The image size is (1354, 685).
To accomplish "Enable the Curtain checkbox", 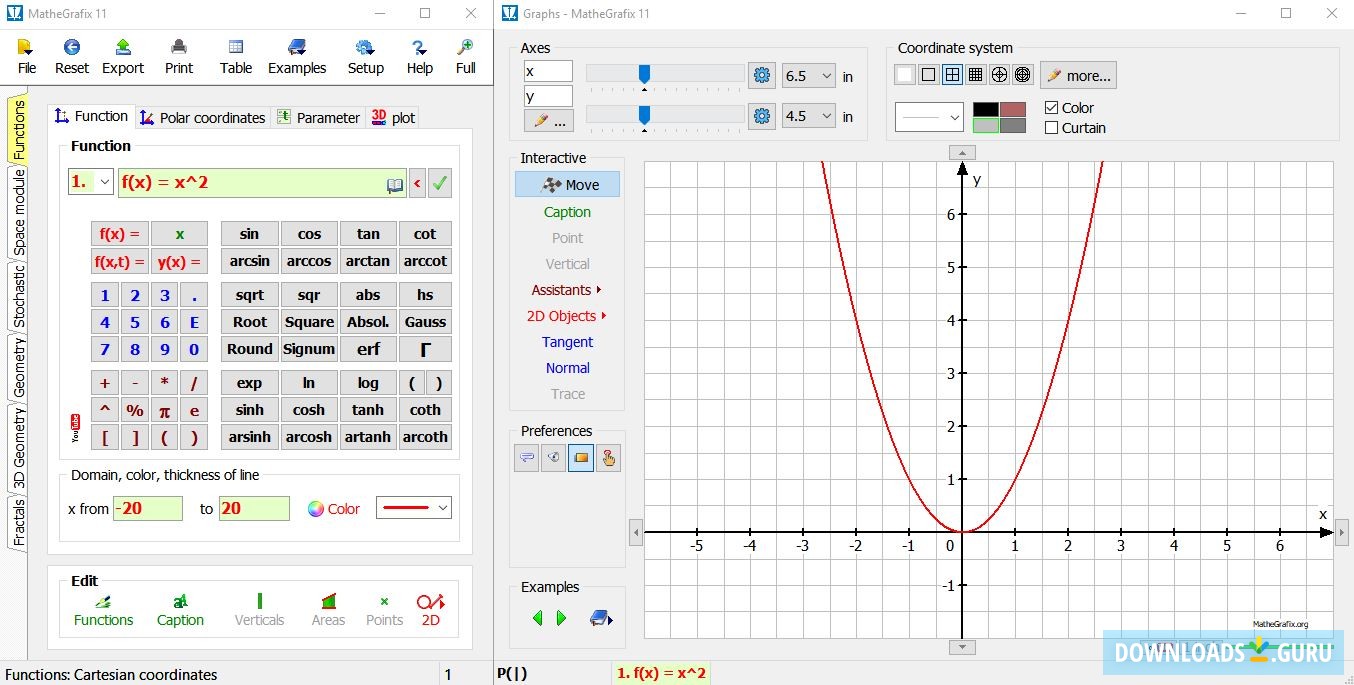I will click(1051, 128).
